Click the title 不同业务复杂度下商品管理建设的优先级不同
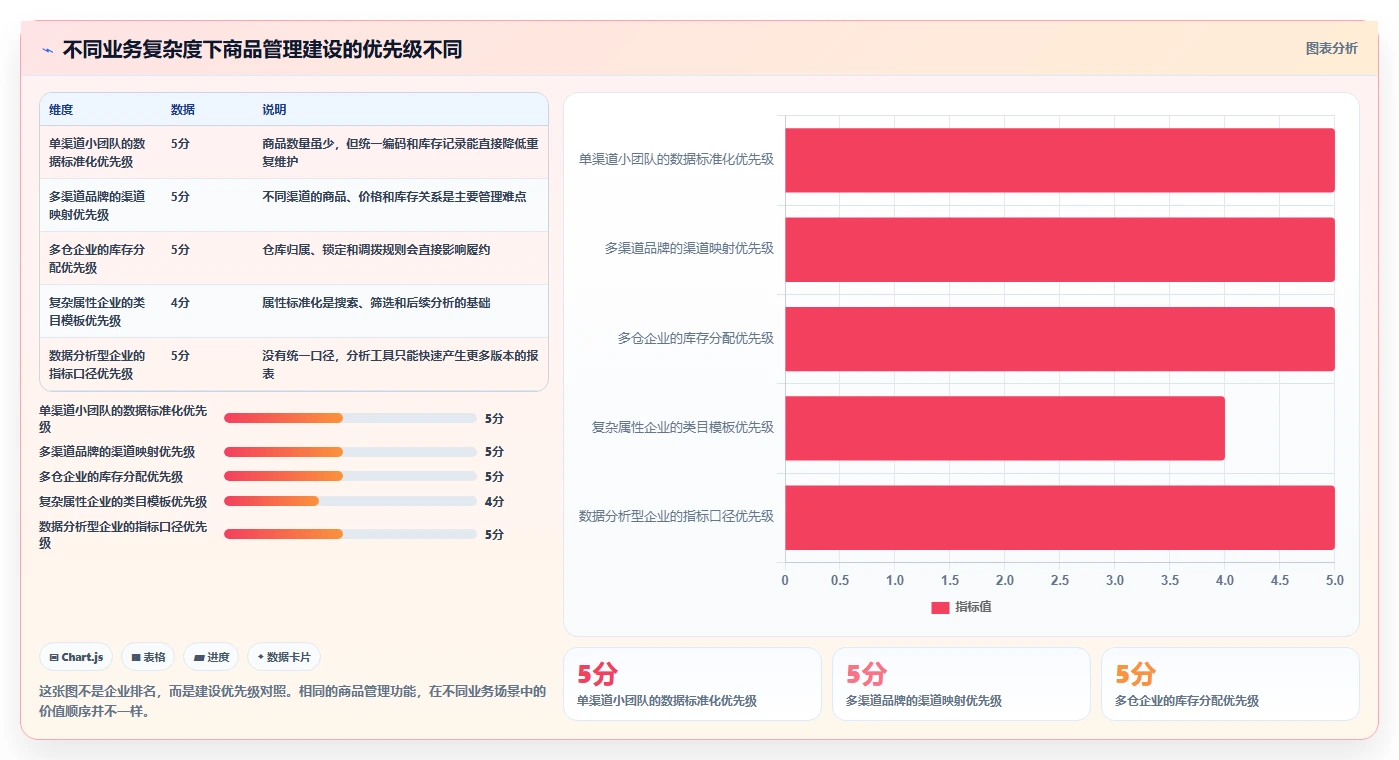This screenshot has height=760, width=1399. pyautogui.click(x=262, y=50)
